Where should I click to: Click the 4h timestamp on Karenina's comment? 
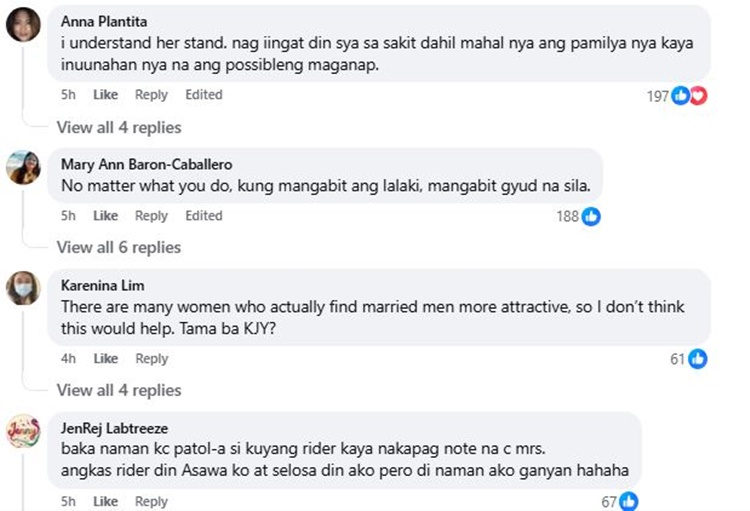(68, 359)
